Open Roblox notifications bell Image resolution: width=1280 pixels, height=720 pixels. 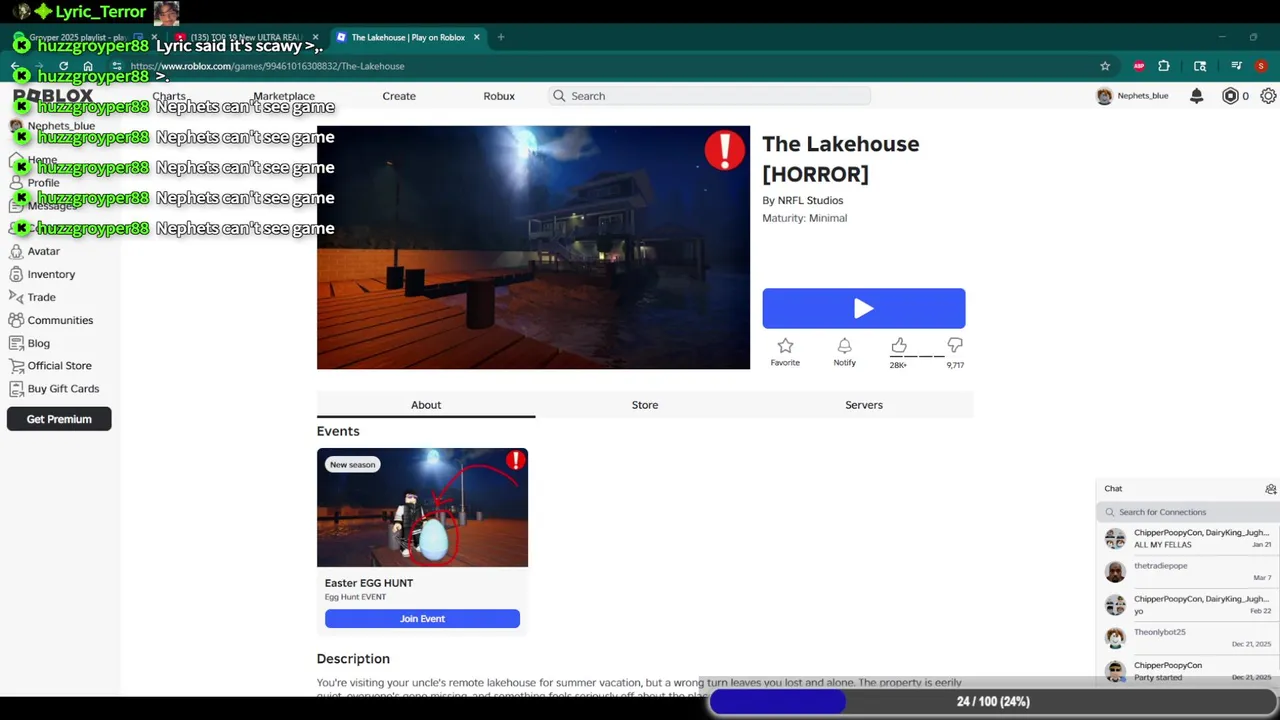point(1197,96)
